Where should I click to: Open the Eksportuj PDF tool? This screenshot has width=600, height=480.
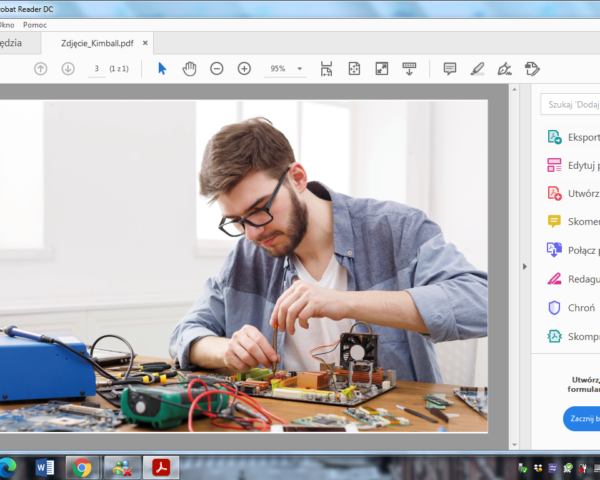[573, 137]
